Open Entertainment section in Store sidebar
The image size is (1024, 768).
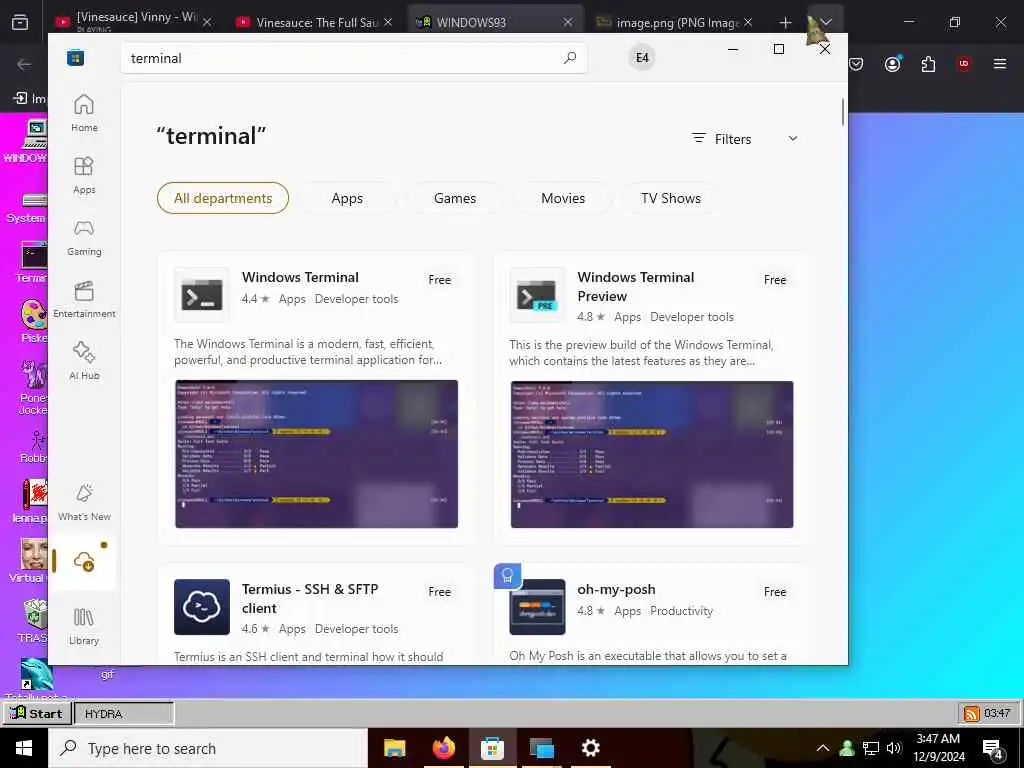84,299
